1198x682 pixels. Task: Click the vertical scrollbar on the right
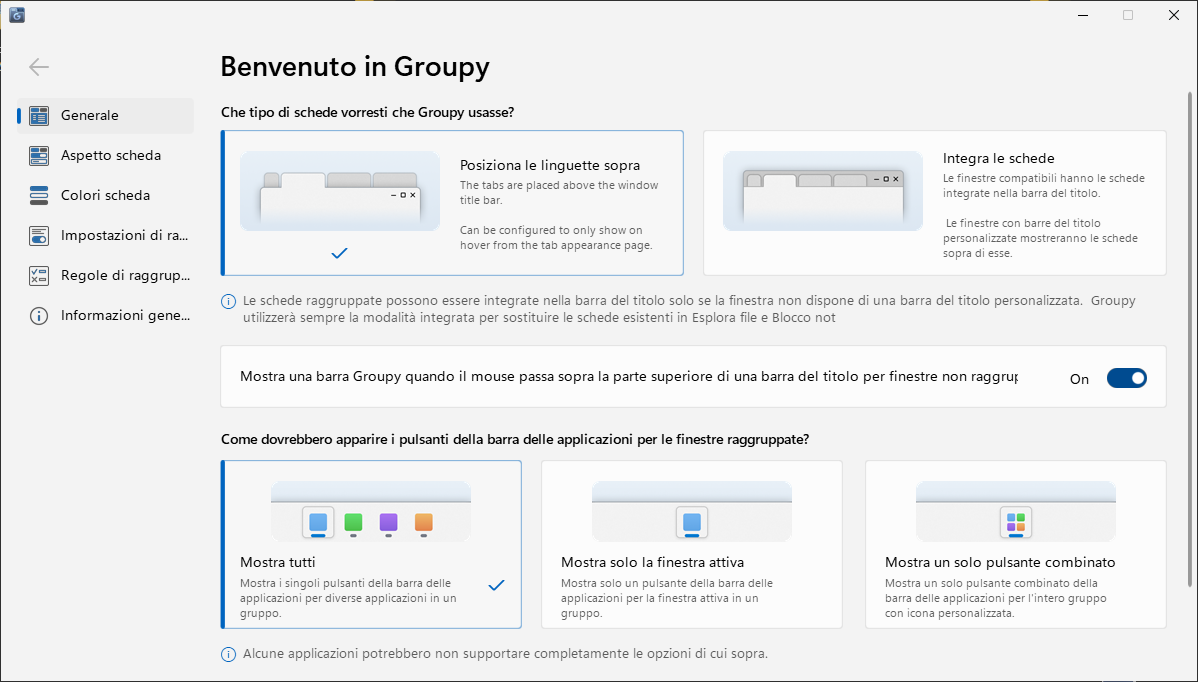tap(1190, 340)
